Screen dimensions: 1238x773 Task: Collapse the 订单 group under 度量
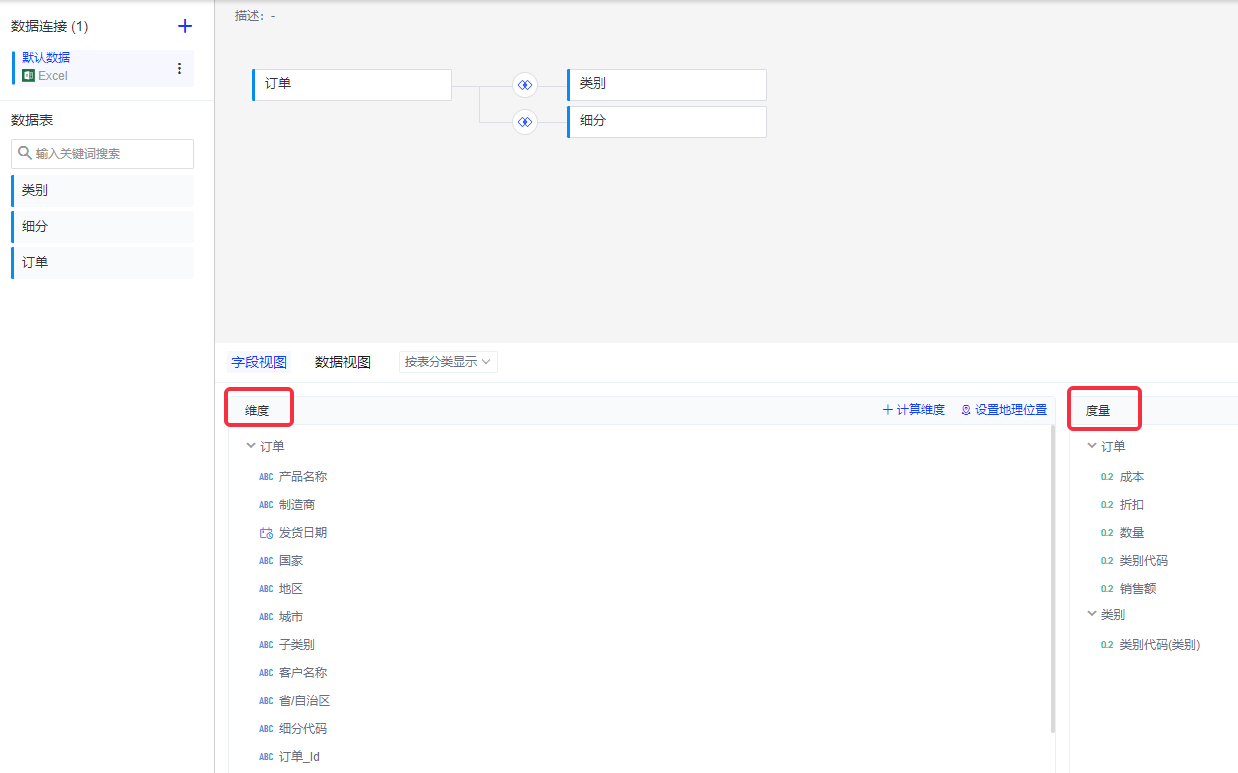1092,446
